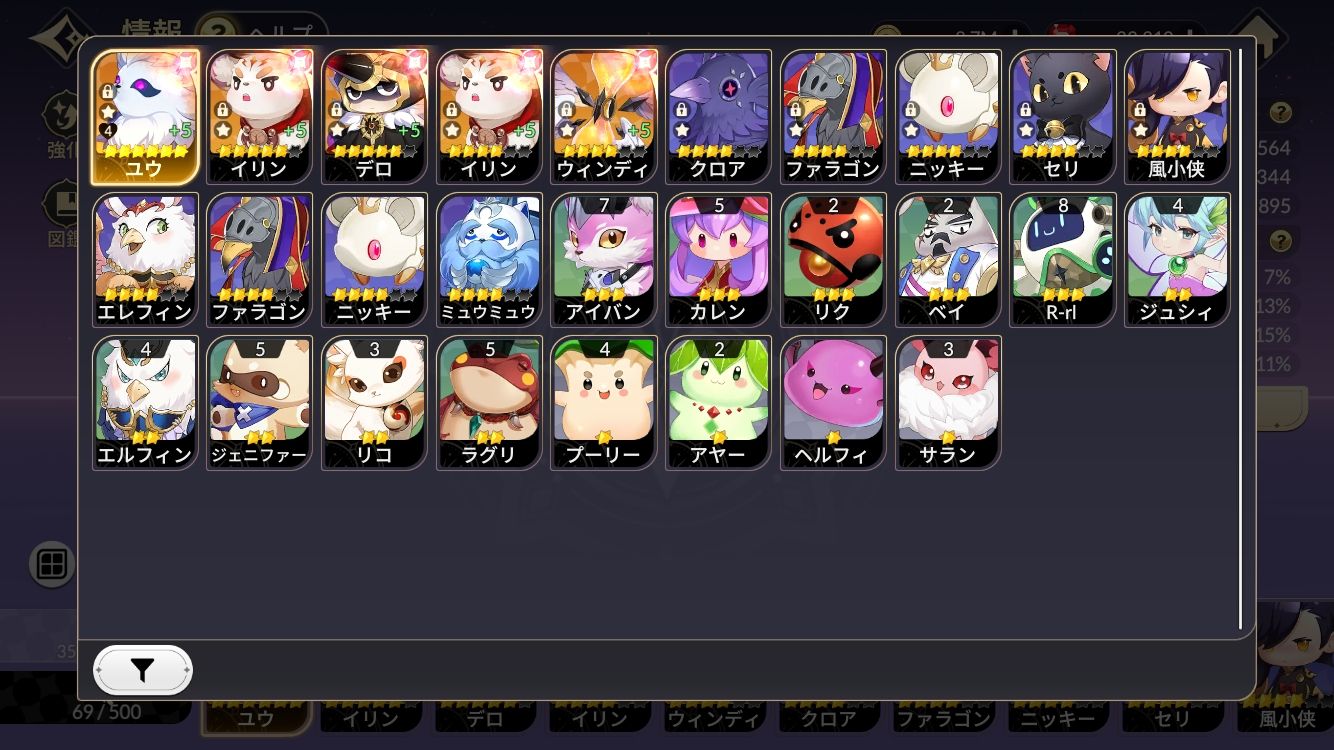This screenshot has width=1334, height=750.
Task: Choose the プーリー mushroom character card
Action: (605, 403)
